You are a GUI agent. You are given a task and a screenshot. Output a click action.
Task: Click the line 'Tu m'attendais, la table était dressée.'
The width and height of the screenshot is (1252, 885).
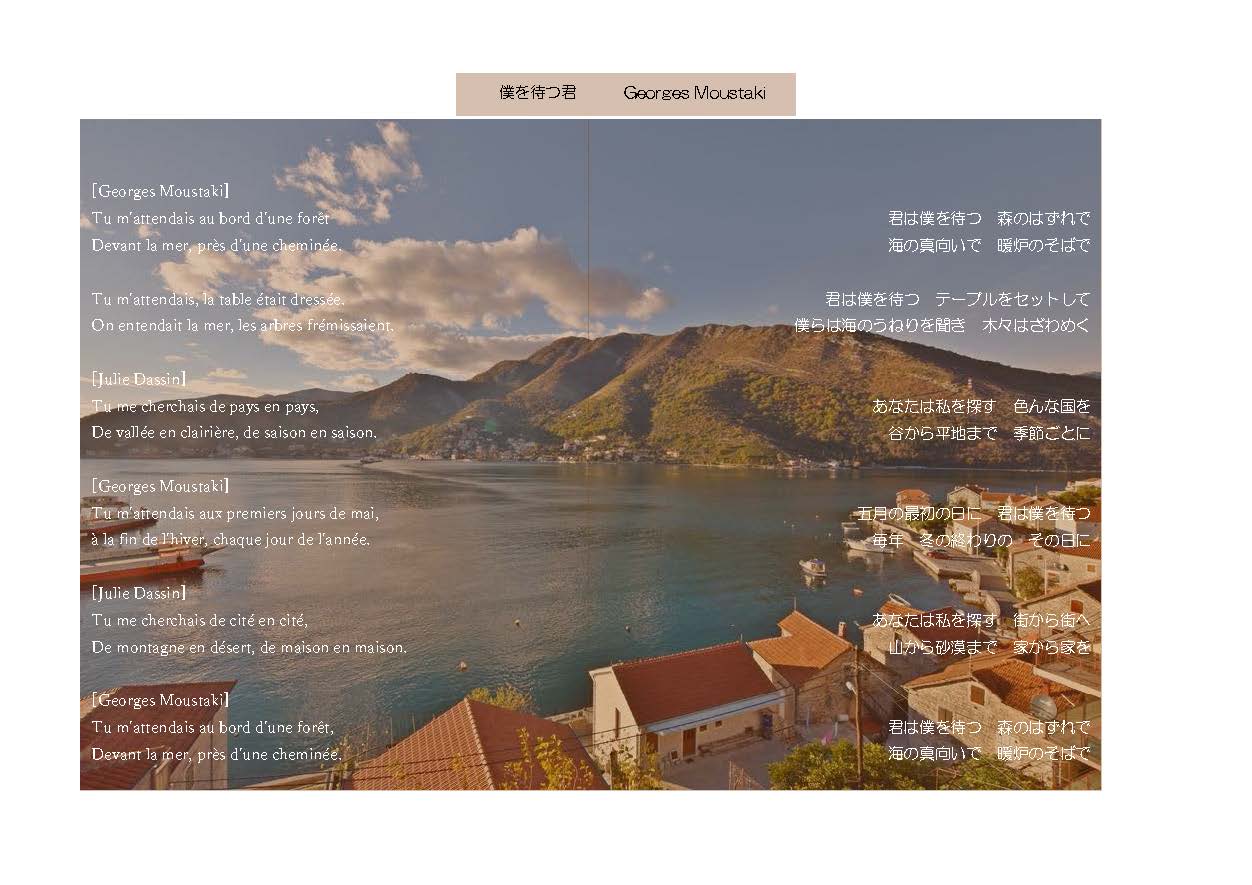(218, 299)
